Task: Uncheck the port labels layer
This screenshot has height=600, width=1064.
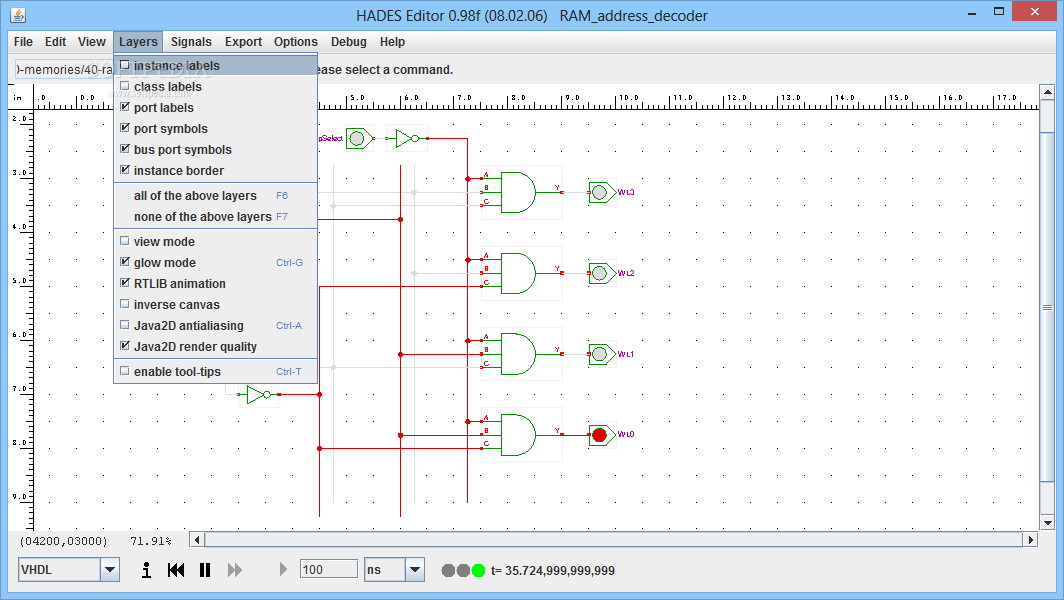Action: coord(215,108)
